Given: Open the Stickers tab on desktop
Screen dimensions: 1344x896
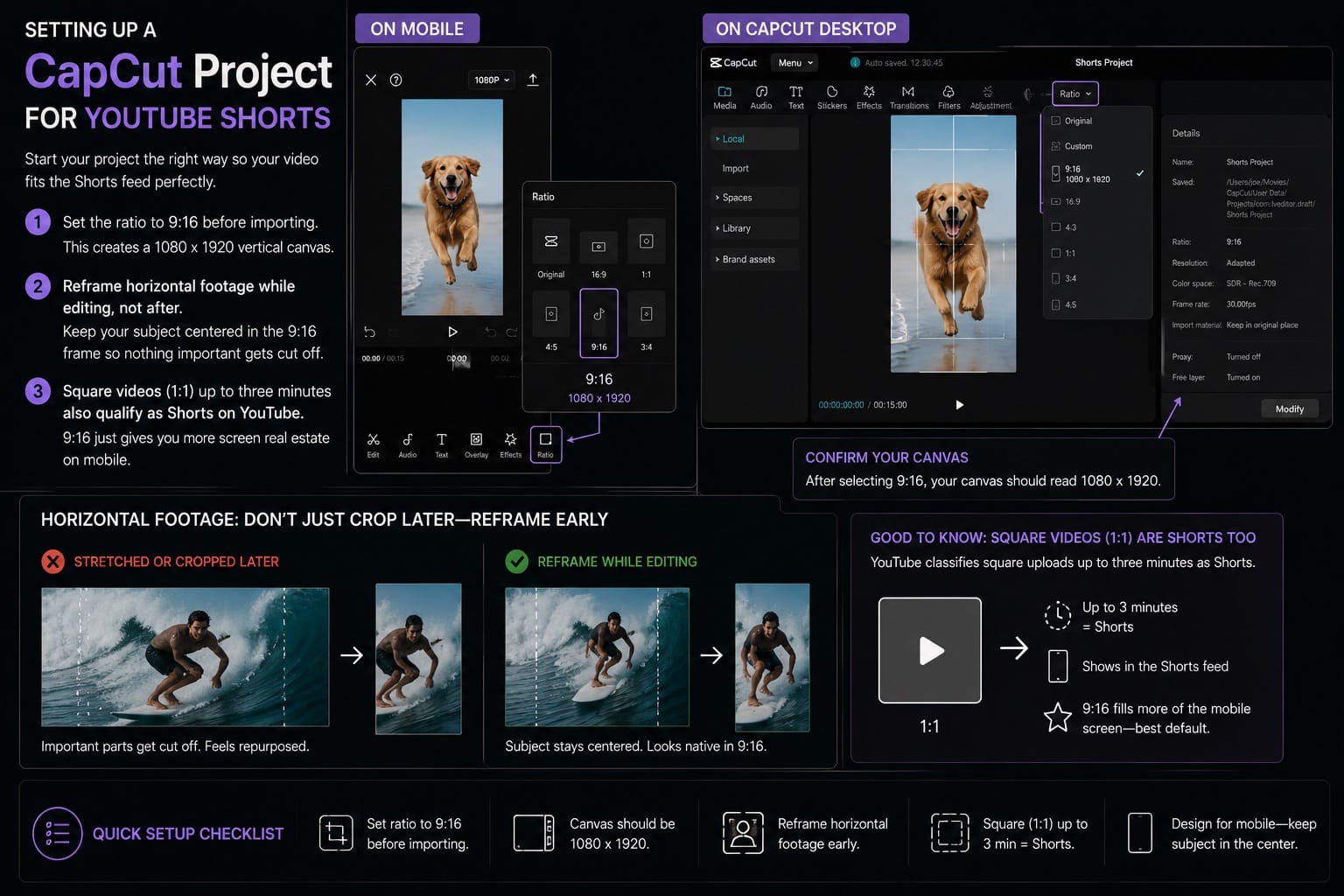Looking at the screenshot, I should [x=832, y=97].
